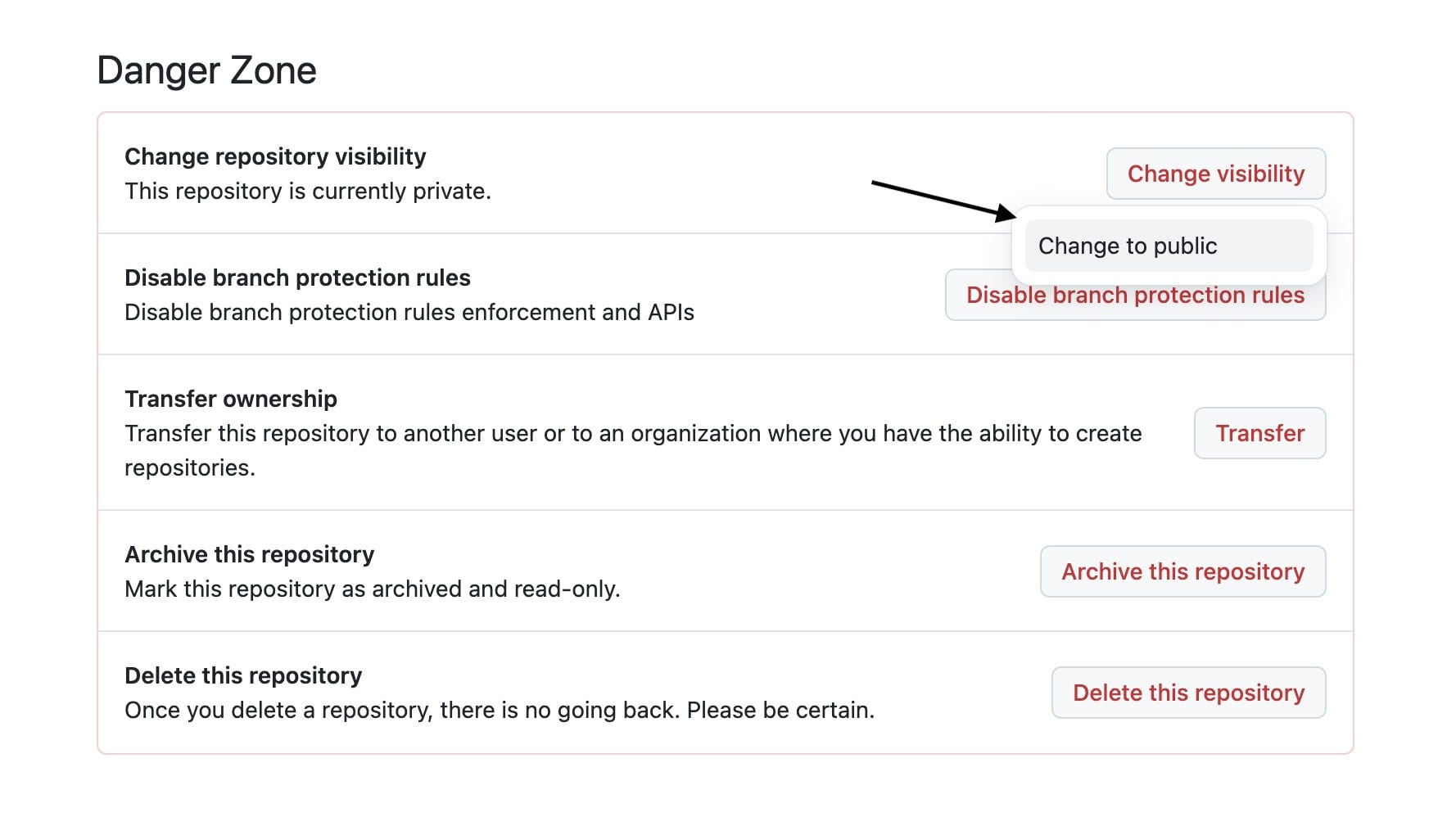Click 'Change repository visibility' title text
The width and height of the screenshot is (1456, 817).
[275, 156]
